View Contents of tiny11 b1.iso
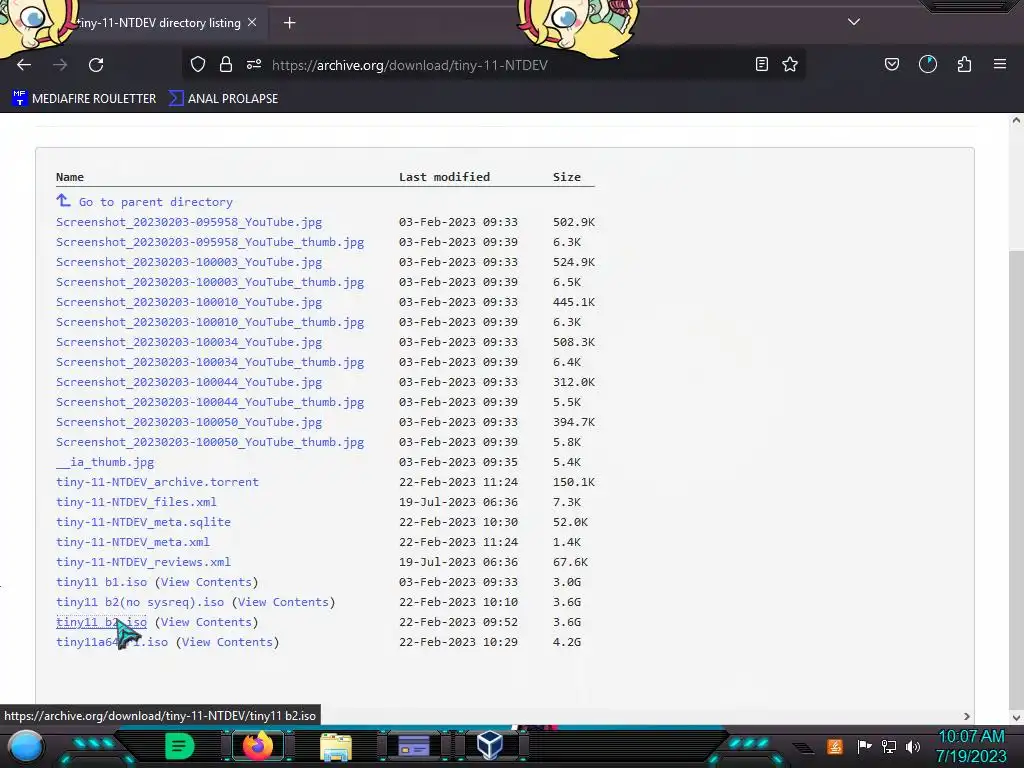The image size is (1024, 768). (206, 582)
